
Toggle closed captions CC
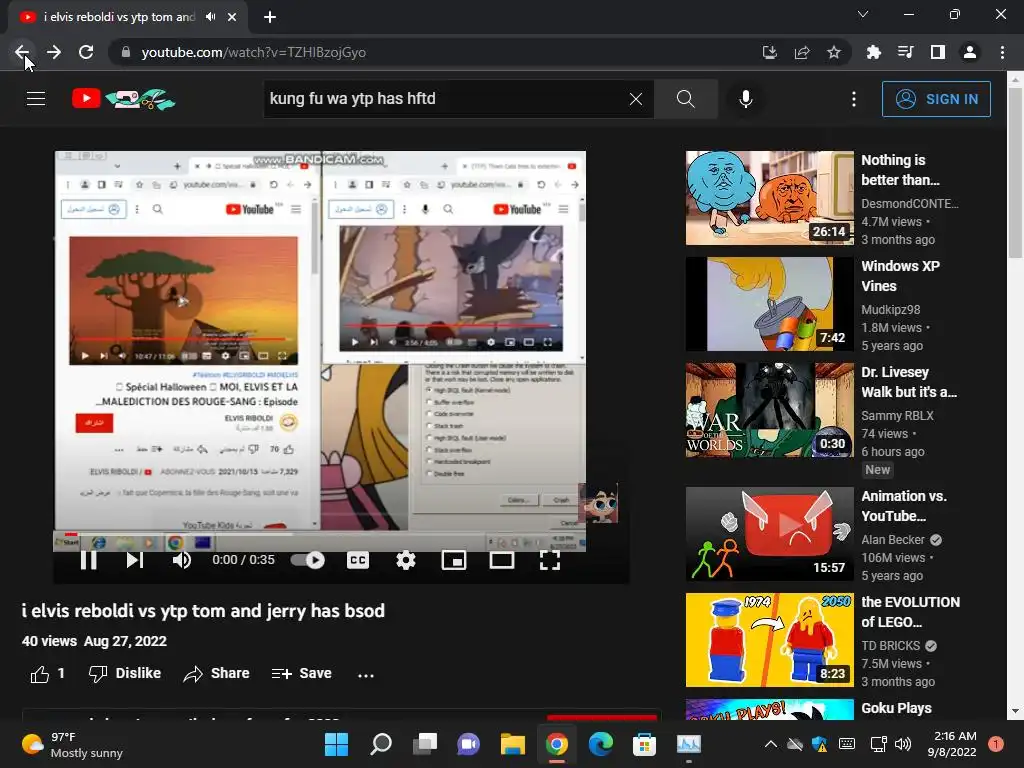point(358,560)
